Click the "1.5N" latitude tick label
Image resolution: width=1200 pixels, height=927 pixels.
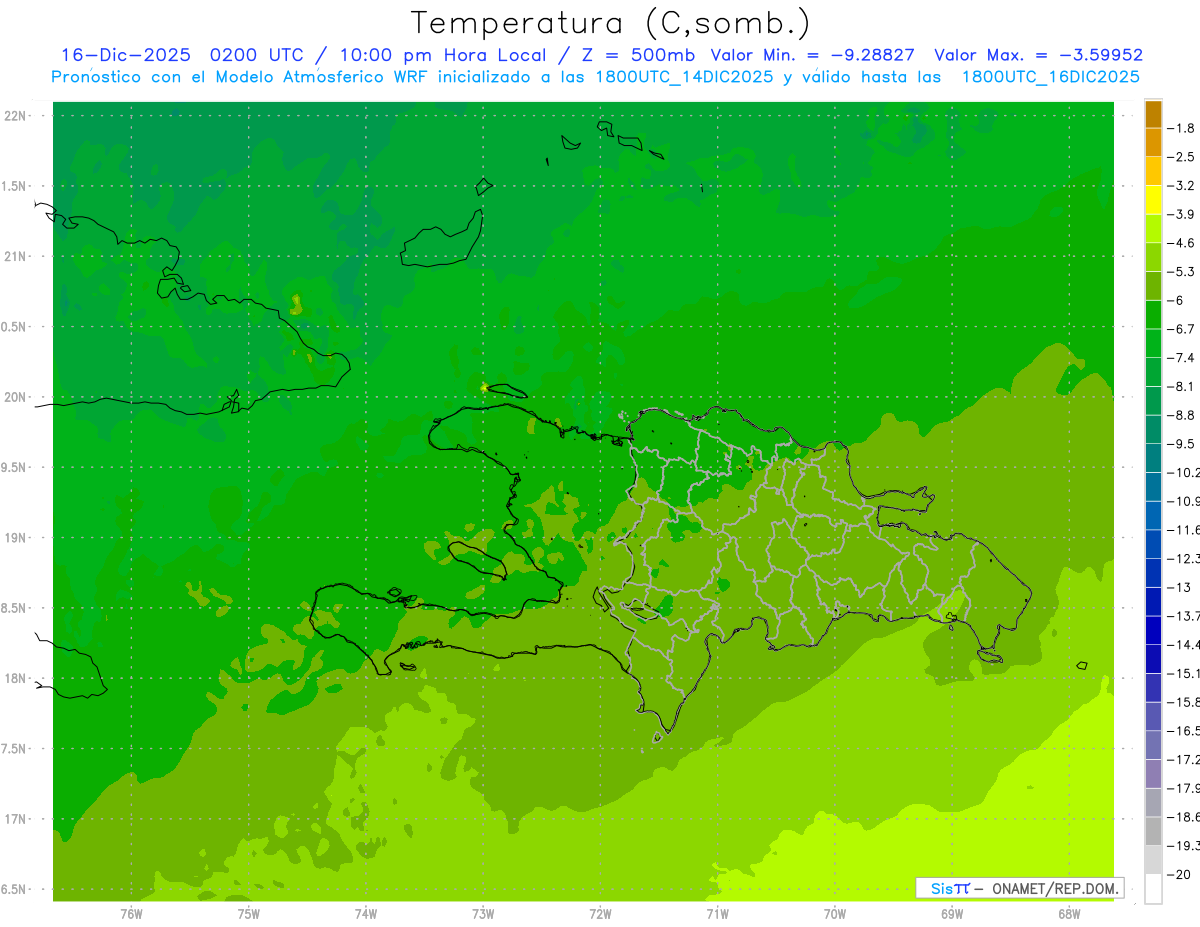(15, 187)
